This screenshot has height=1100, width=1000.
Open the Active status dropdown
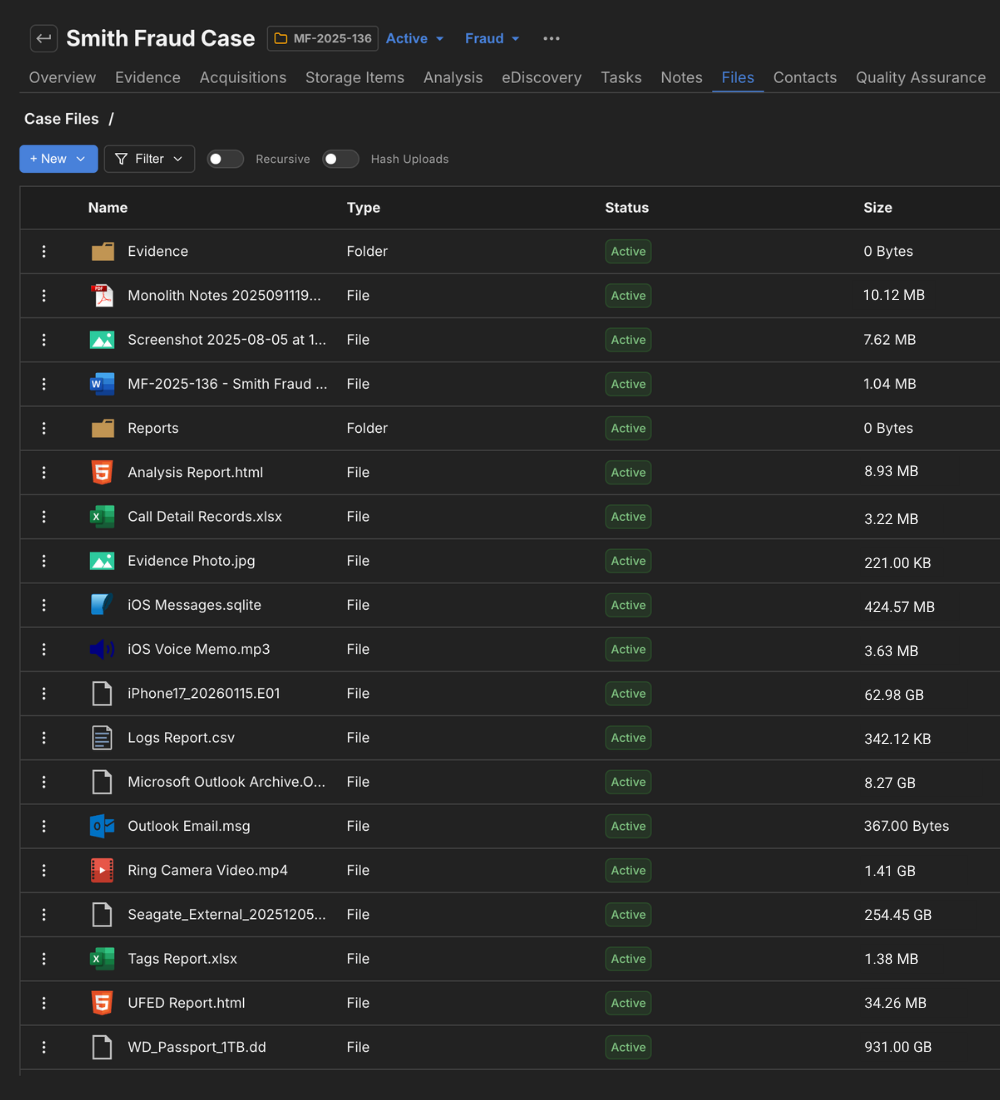pos(414,38)
